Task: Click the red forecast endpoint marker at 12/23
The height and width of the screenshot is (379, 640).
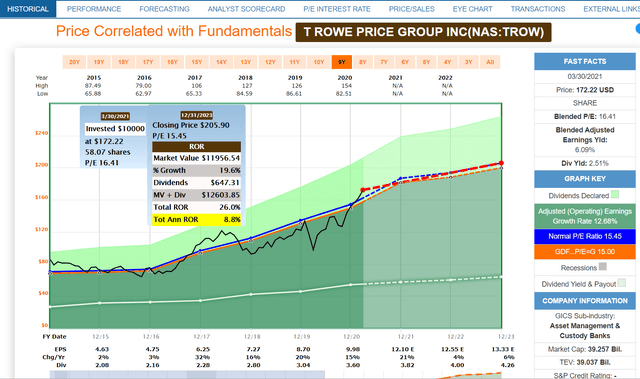Action: (501, 163)
